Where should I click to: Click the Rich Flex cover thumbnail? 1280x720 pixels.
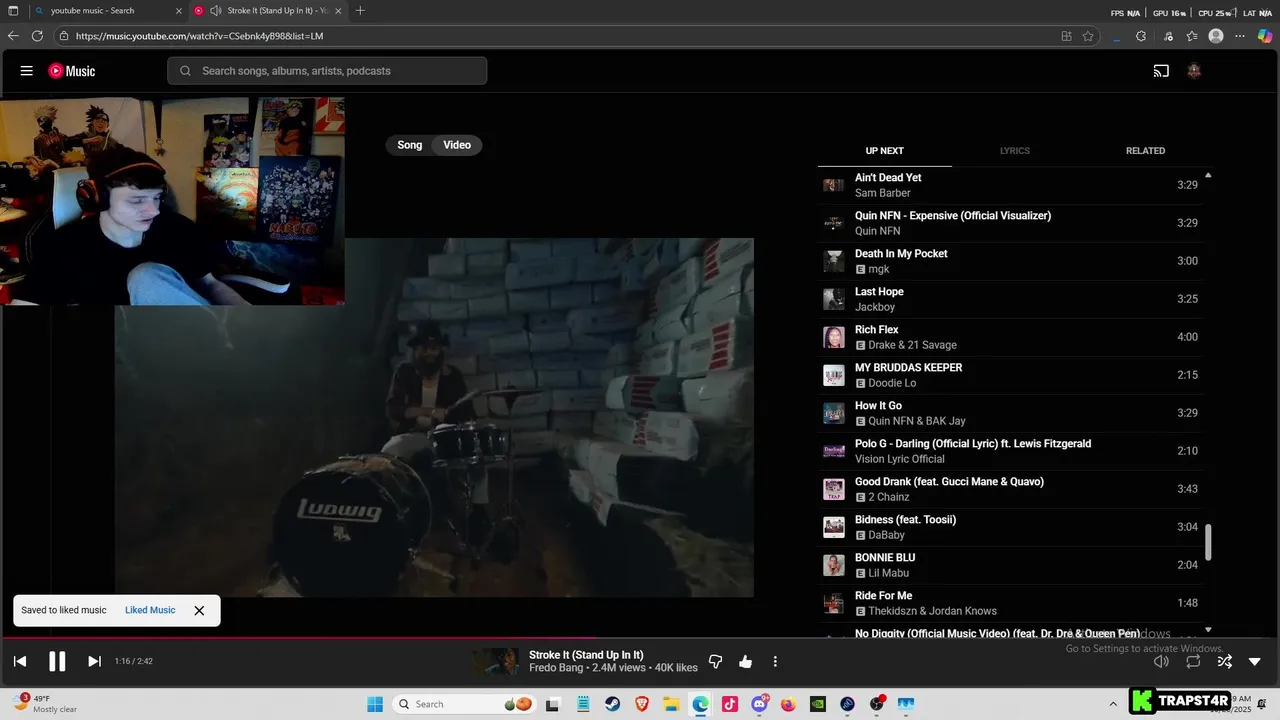tap(833, 337)
